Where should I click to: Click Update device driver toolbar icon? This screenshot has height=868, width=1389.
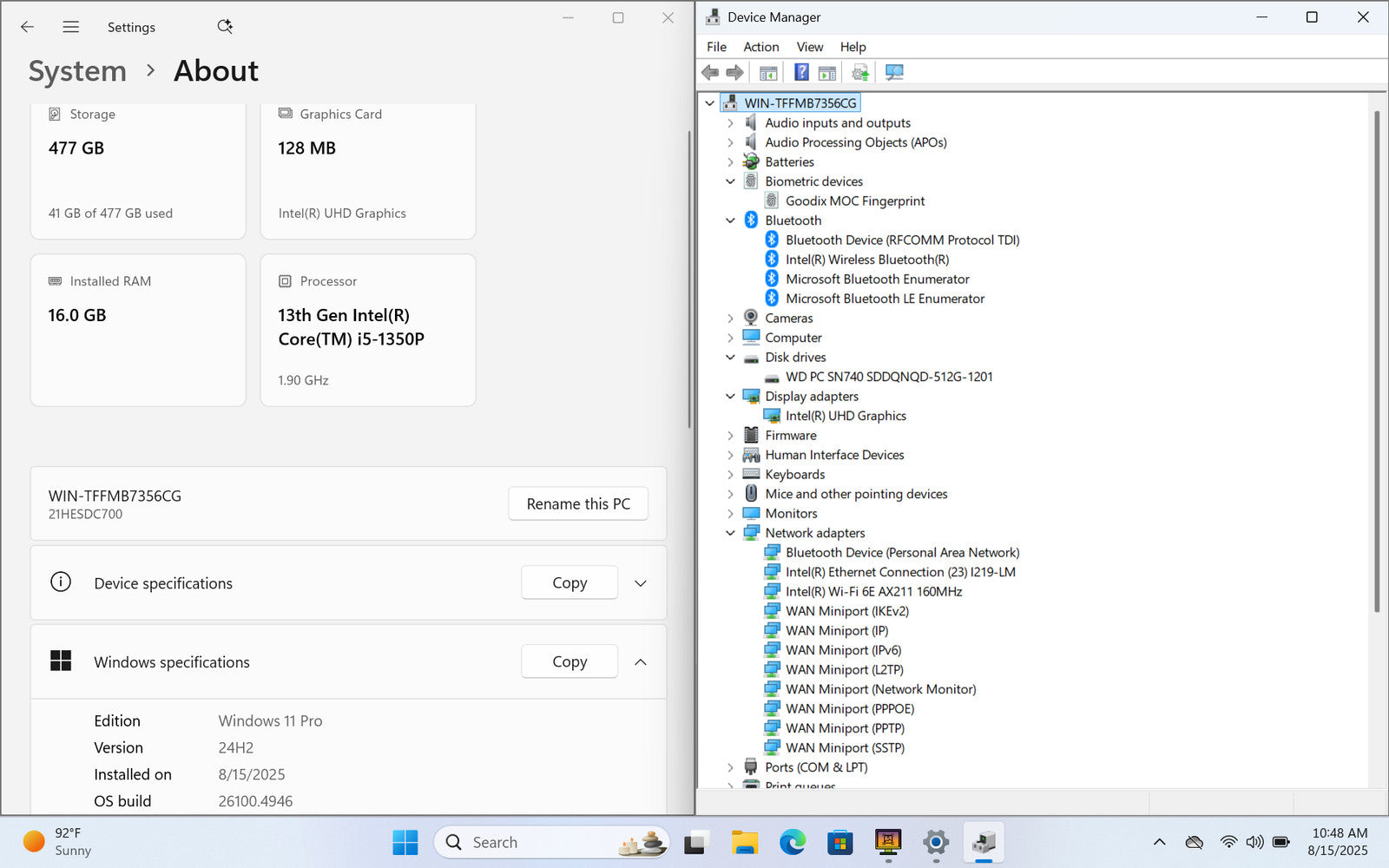(860, 73)
